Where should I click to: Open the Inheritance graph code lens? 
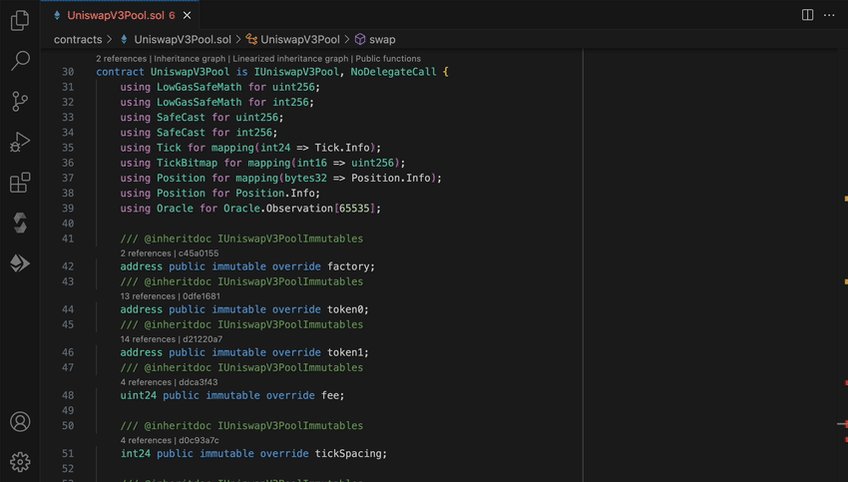click(x=189, y=58)
